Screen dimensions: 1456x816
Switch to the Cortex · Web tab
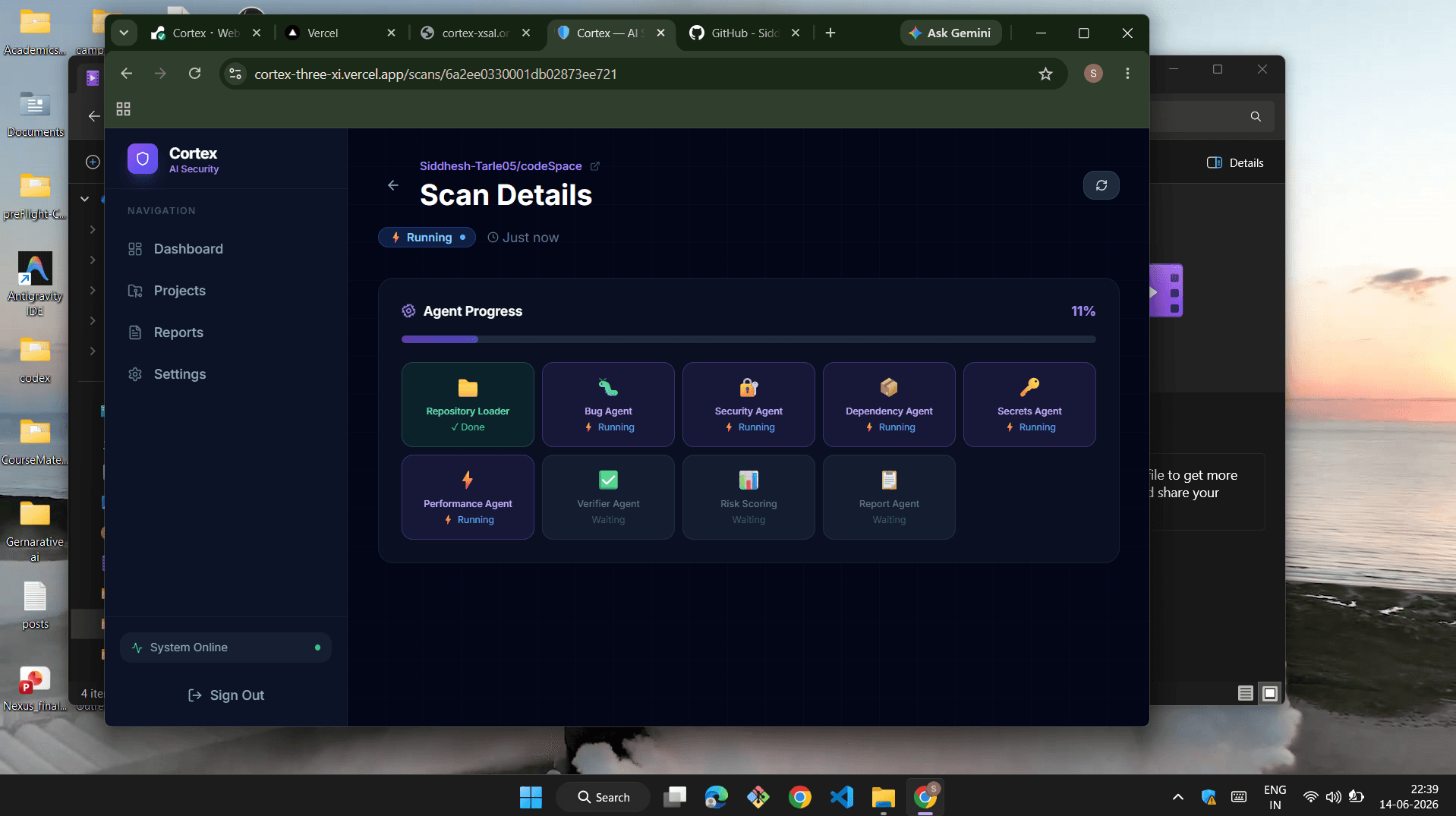point(205,33)
